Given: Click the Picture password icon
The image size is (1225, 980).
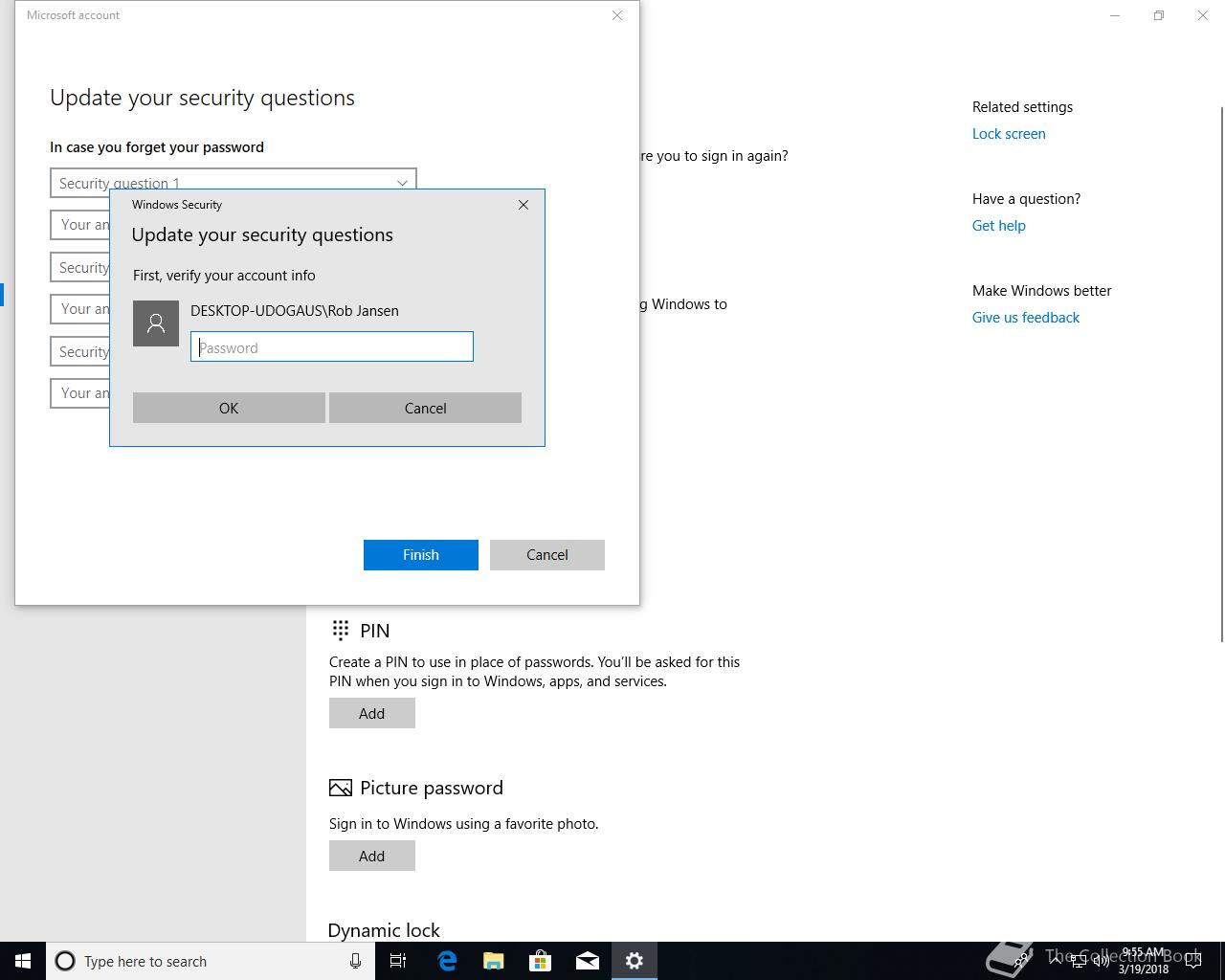Looking at the screenshot, I should click(340, 788).
